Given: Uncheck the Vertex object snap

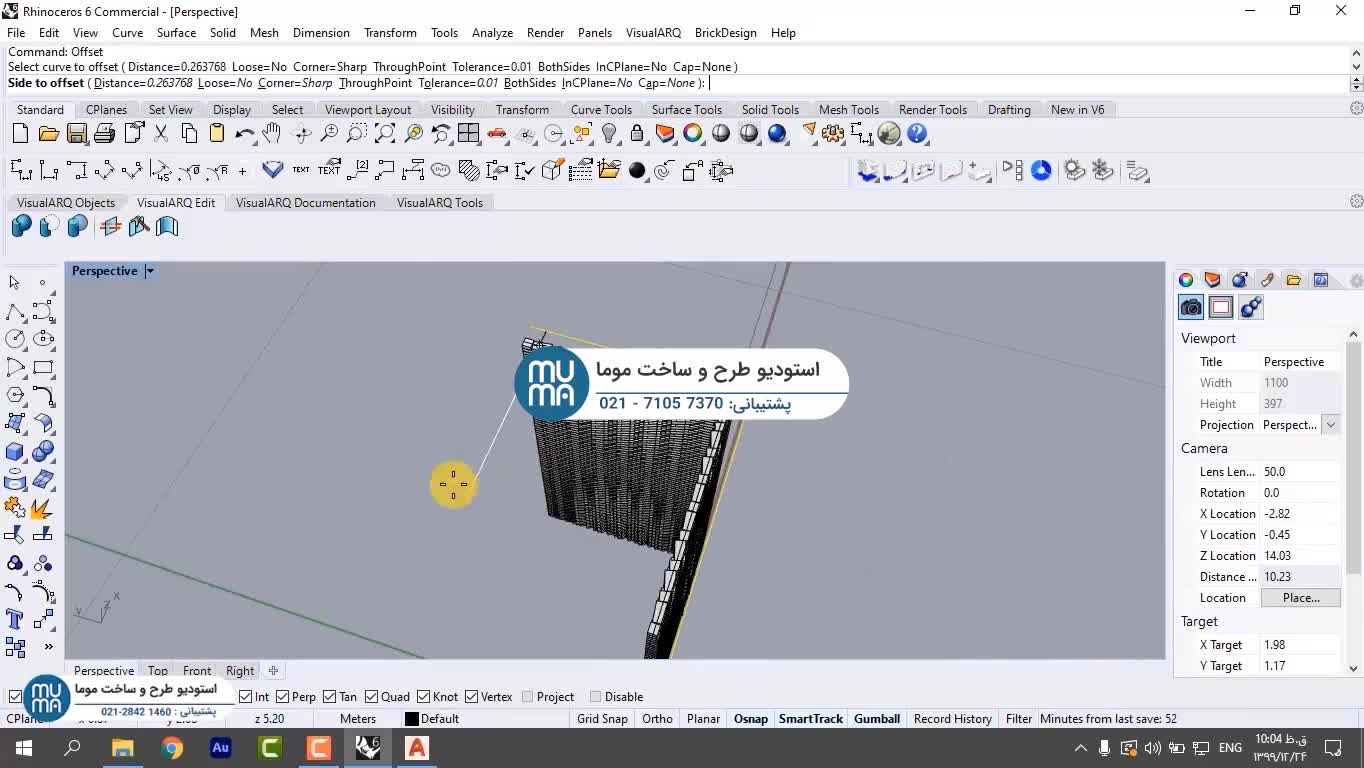Looking at the screenshot, I should 473,697.
